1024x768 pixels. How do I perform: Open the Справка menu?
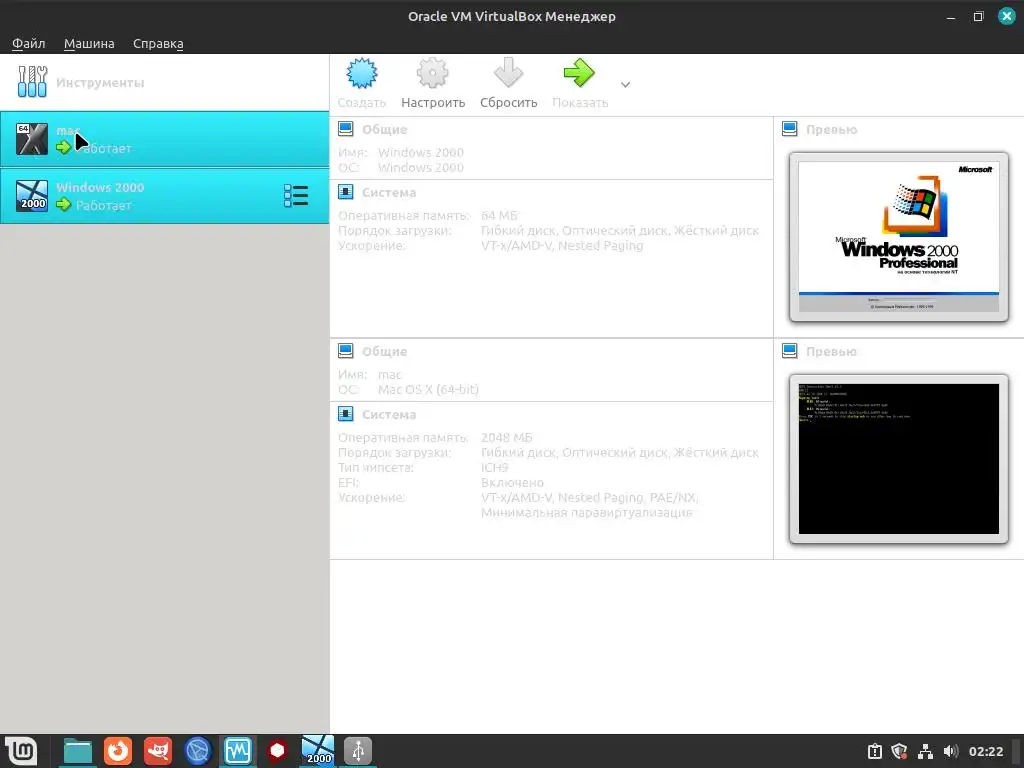(158, 43)
